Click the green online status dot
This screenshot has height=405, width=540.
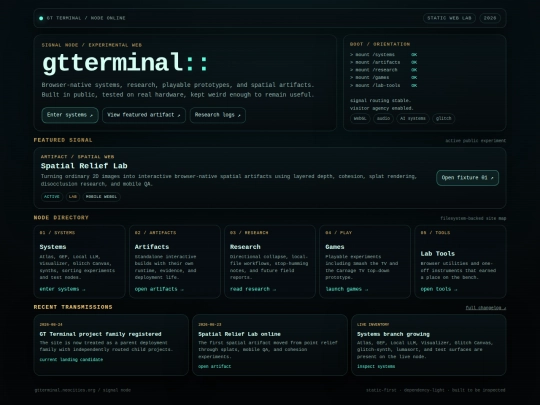click(x=41, y=18)
